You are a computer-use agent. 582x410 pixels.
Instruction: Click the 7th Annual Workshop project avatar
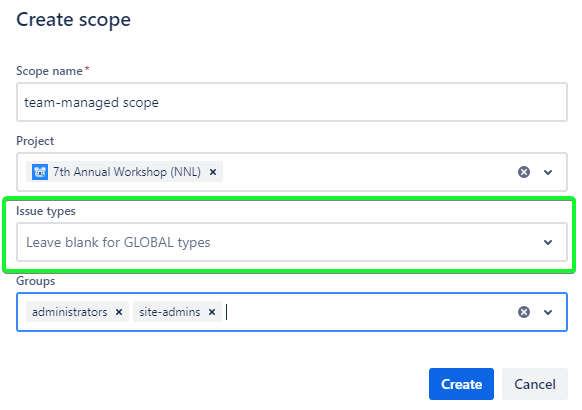(x=40, y=172)
